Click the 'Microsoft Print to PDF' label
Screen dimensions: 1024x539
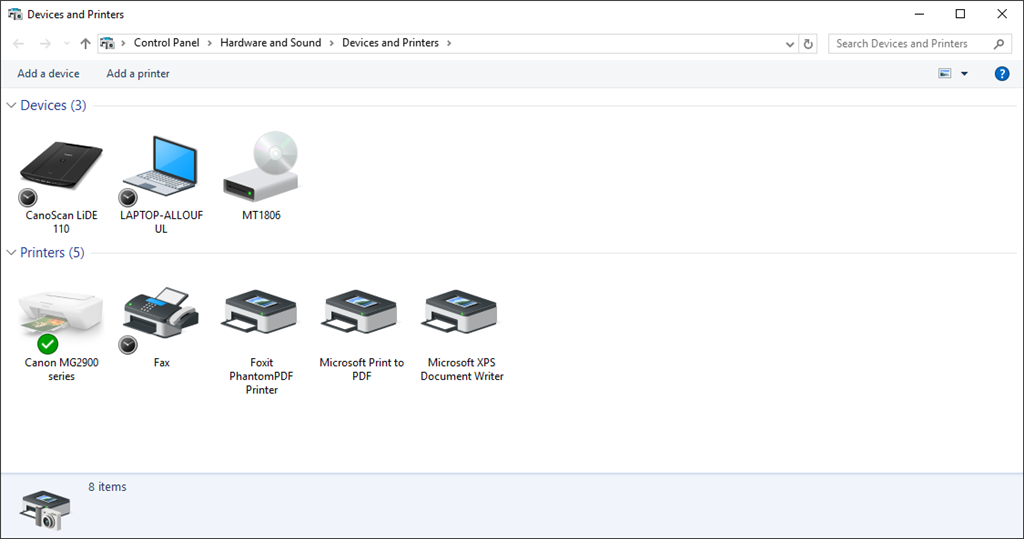pyautogui.click(x=361, y=369)
